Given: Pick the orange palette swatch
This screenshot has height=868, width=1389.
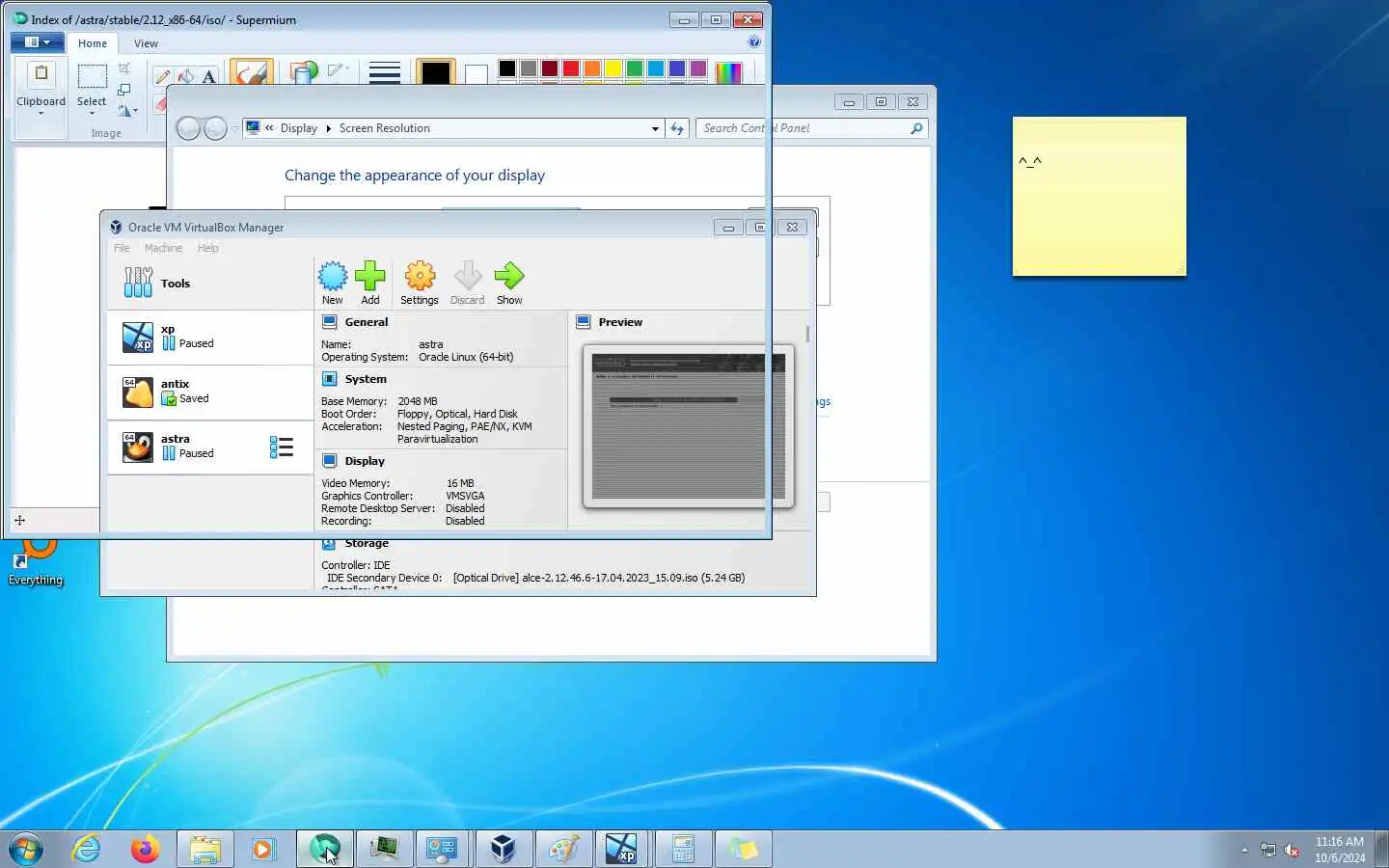Looking at the screenshot, I should [592, 68].
